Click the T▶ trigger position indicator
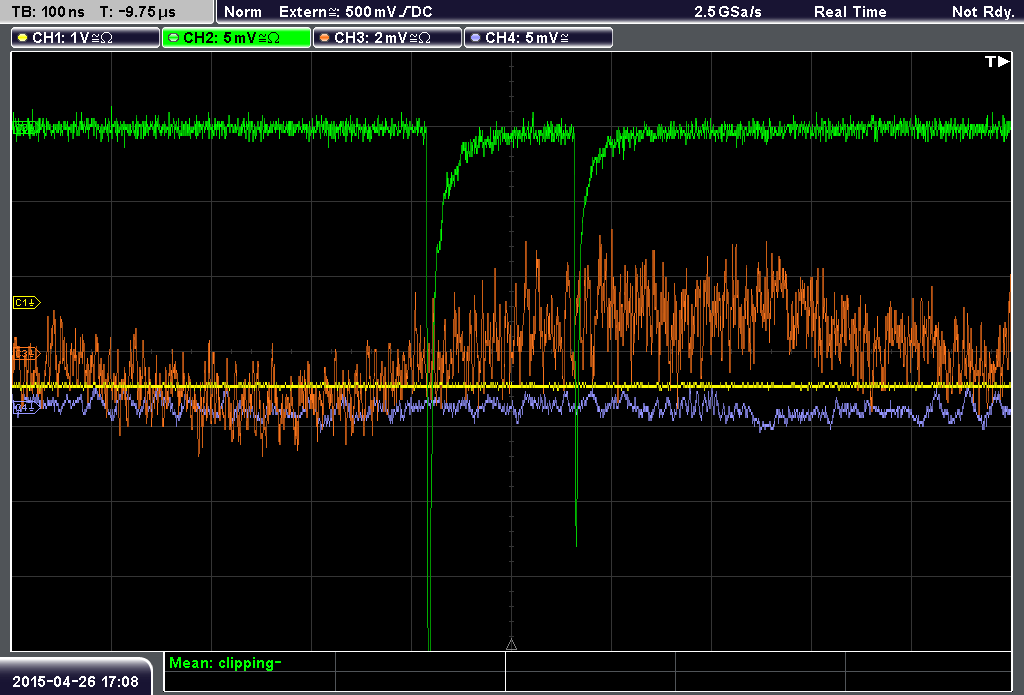The width and height of the screenshot is (1024, 695). coord(997,61)
